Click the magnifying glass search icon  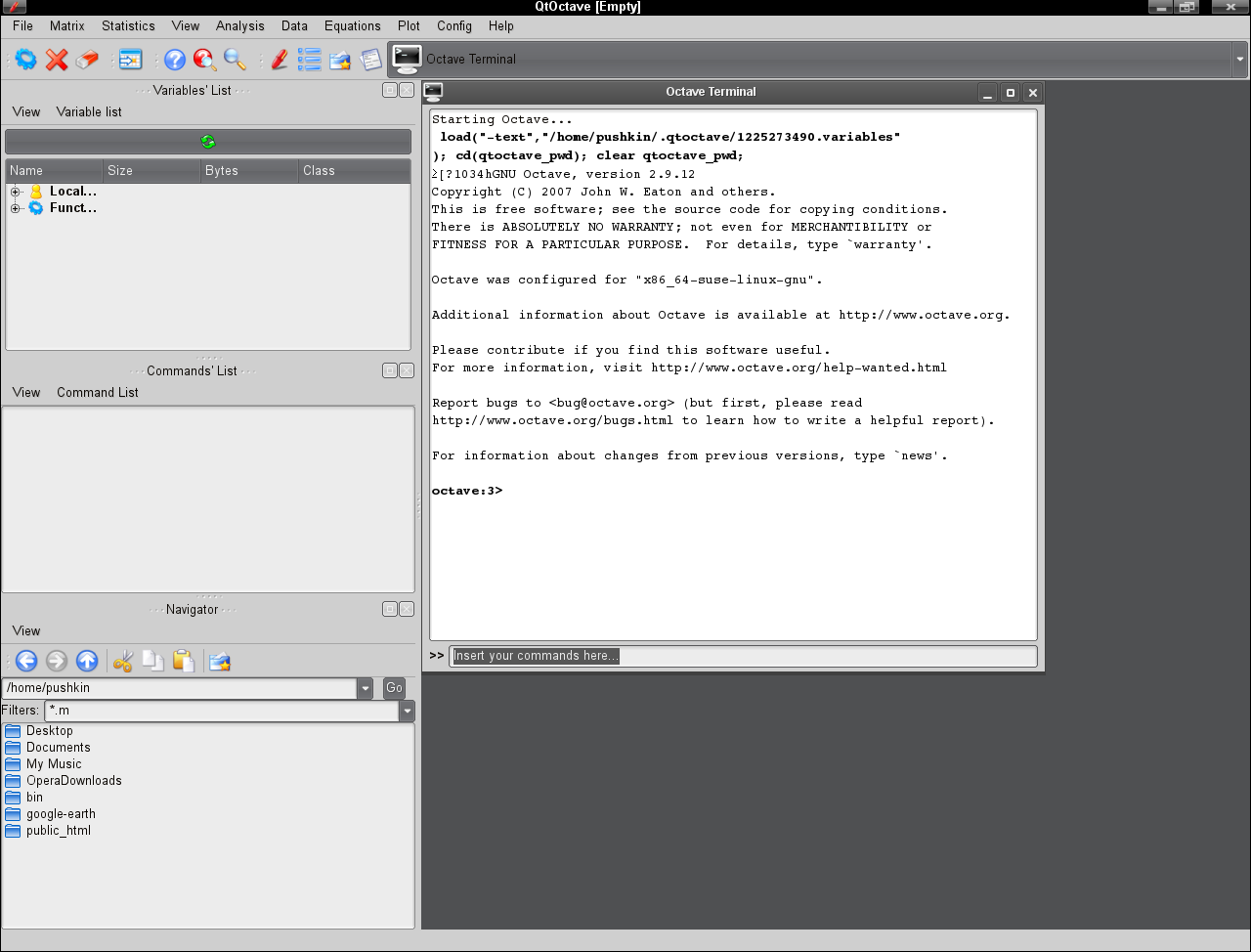[236, 60]
